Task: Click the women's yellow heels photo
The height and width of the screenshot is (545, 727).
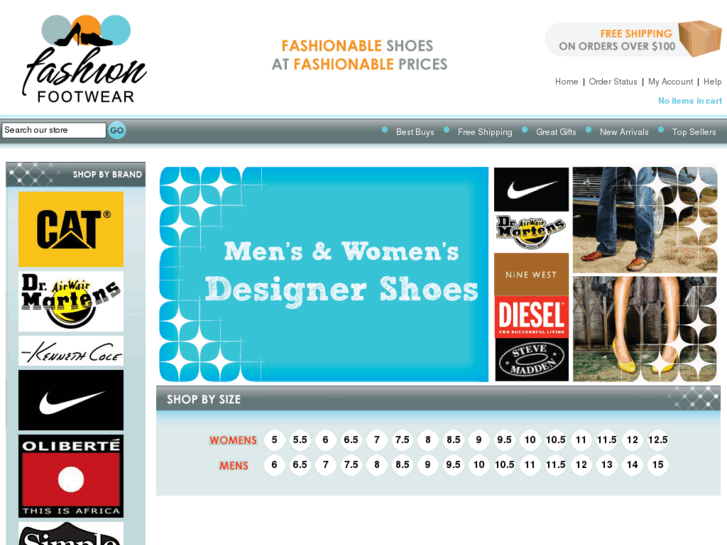Action: click(x=645, y=329)
